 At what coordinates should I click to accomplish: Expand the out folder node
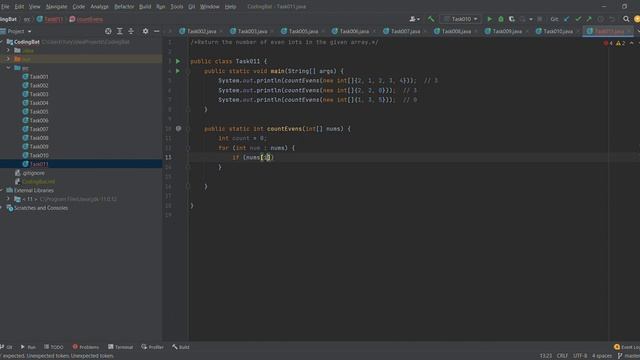[x=8, y=59]
